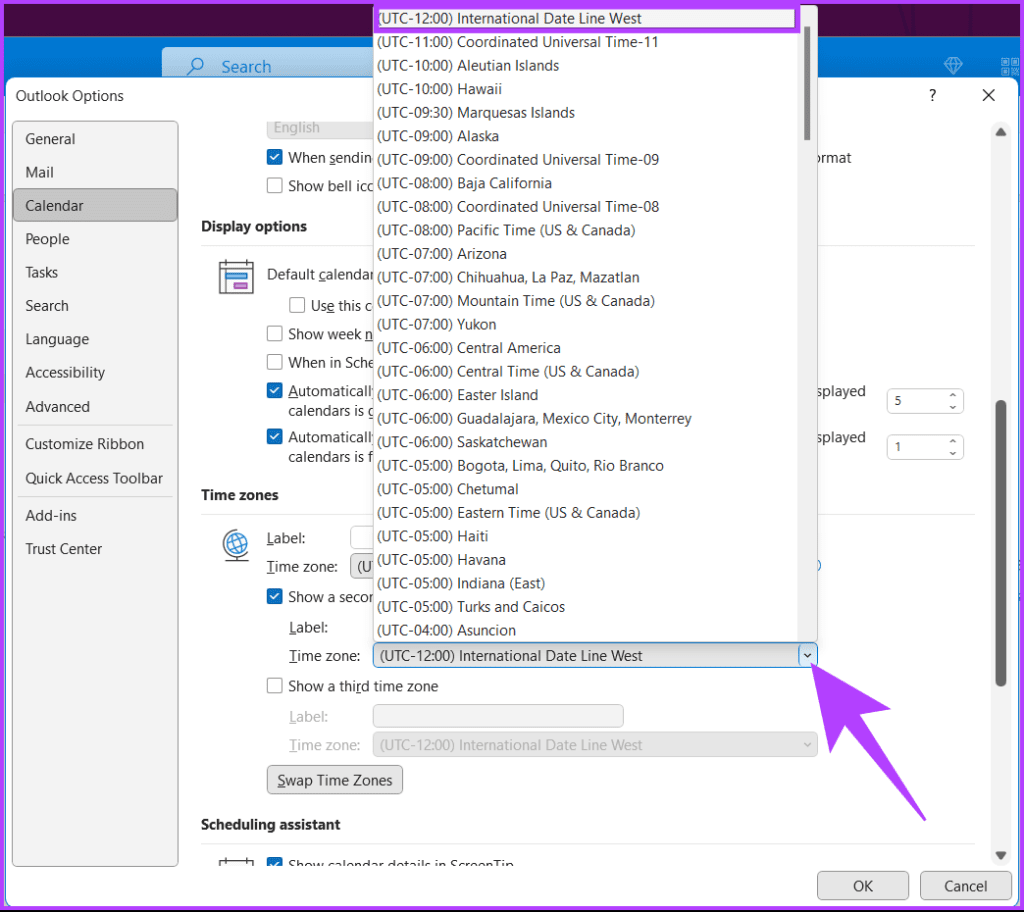Click the scroll-down arrow of the options pane
This screenshot has height=912, width=1024.
(x=1000, y=855)
